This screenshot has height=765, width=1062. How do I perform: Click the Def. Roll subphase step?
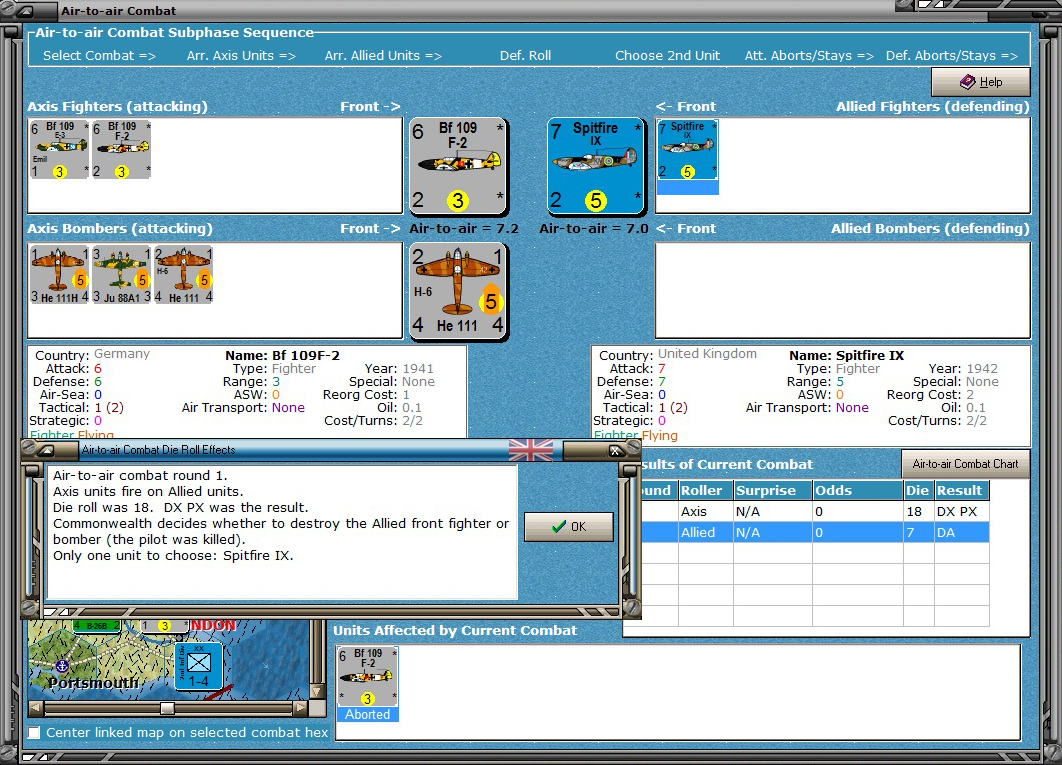525,56
